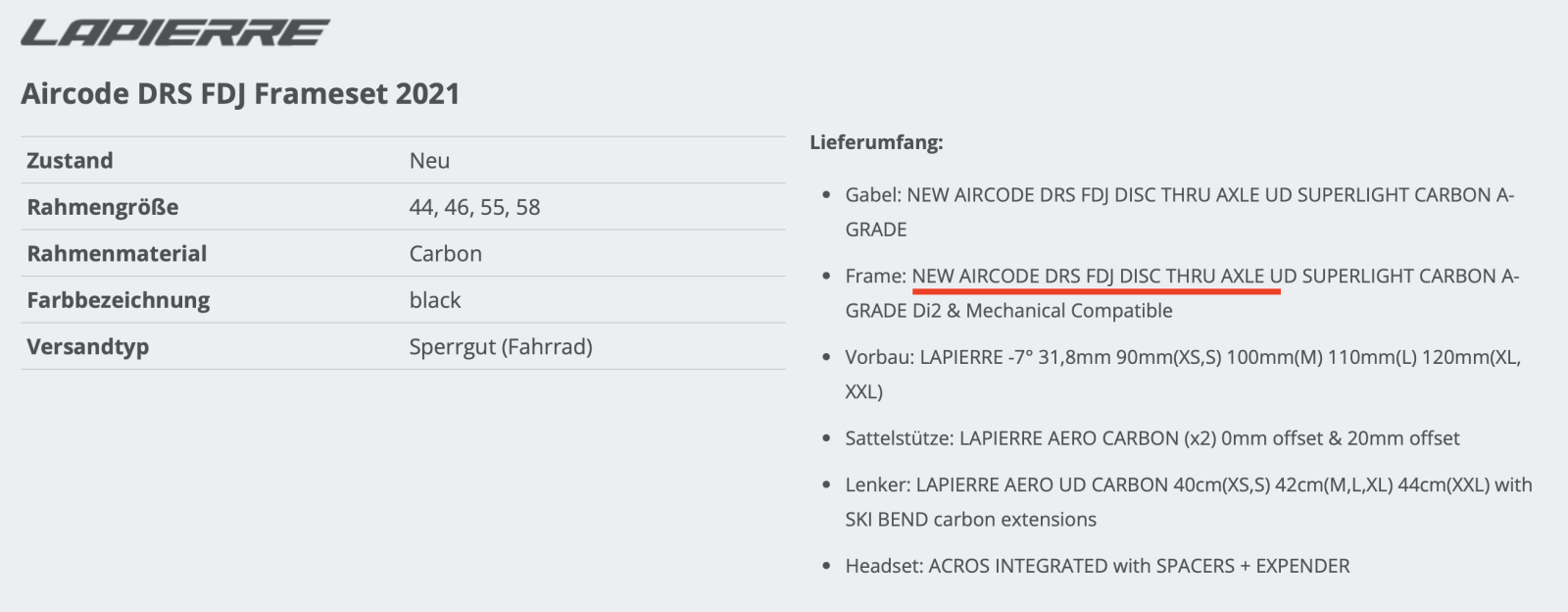Click the red-underlined Frame description text
Image resolution: width=1568 pixels, height=612 pixels.
point(1096,277)
